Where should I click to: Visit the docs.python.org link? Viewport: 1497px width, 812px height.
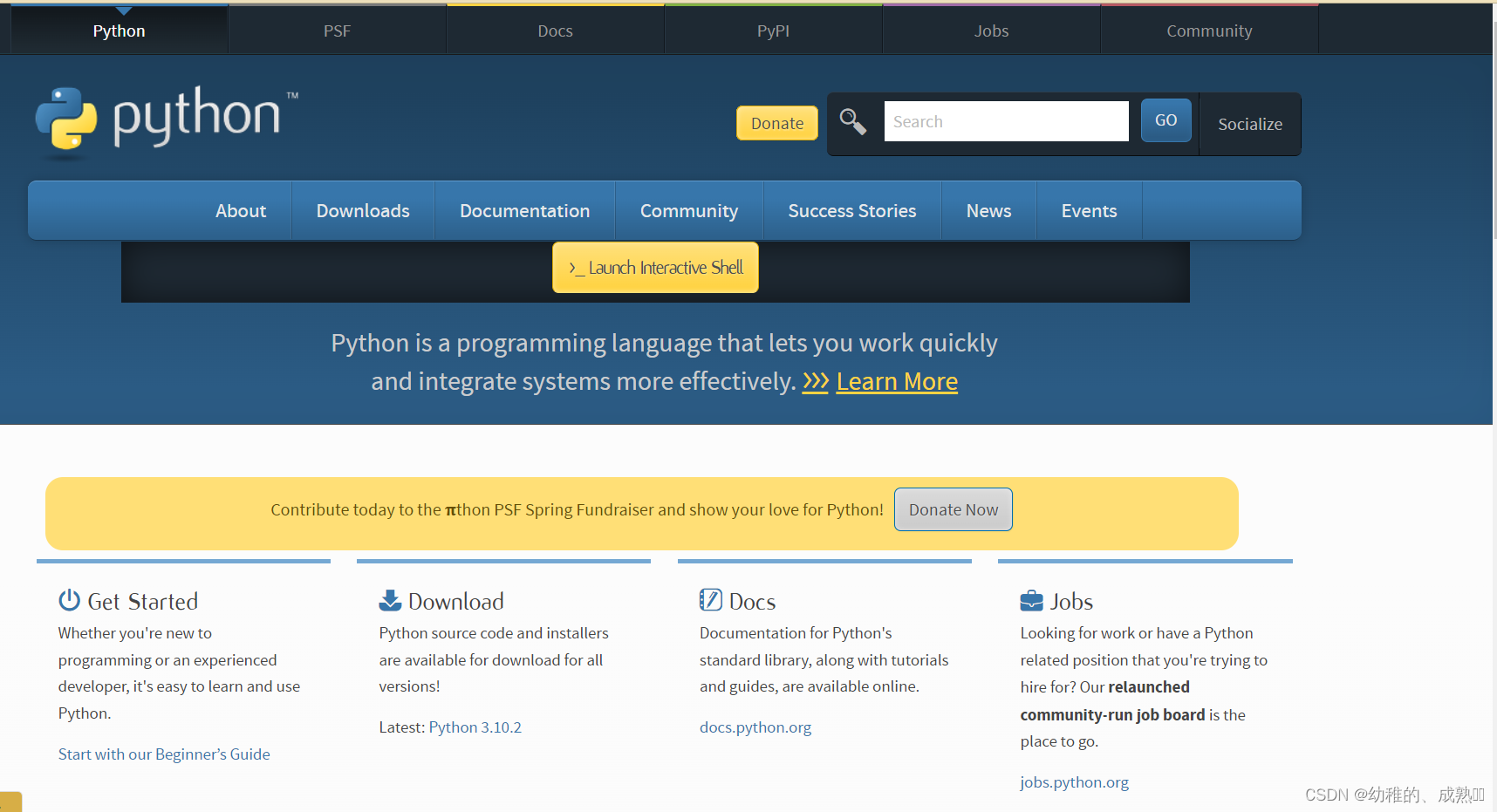[x=755, y=727]
